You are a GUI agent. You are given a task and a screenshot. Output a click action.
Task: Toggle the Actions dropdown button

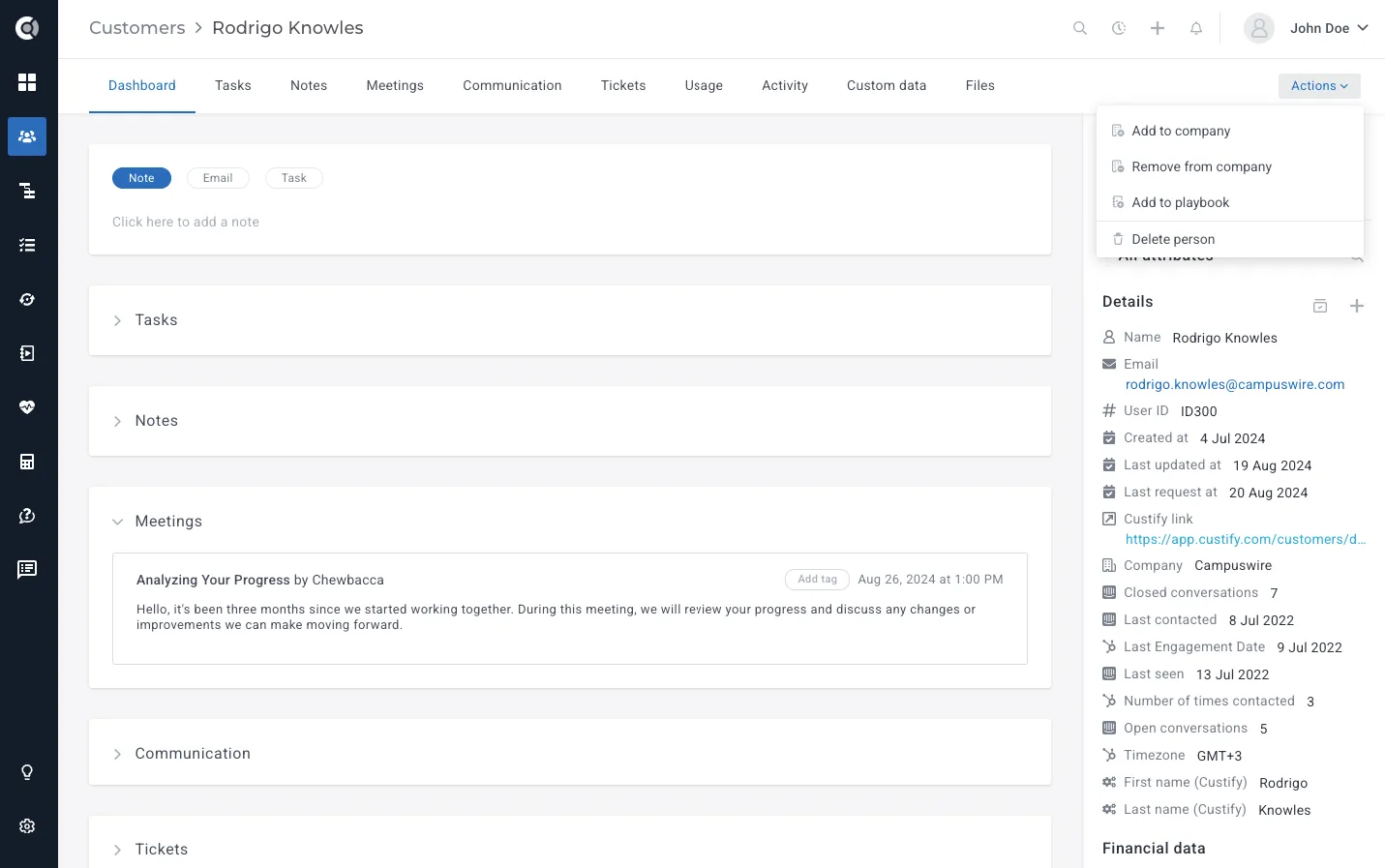pyautogui.click(x=1319, y=86)
